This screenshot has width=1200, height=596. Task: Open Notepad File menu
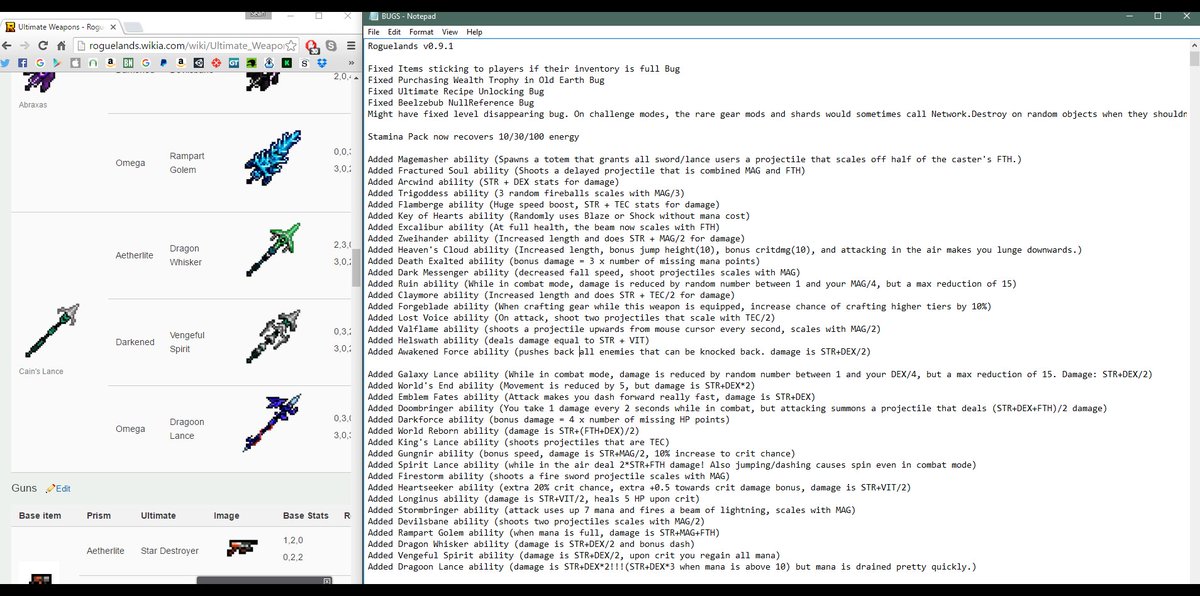(373, 32)
